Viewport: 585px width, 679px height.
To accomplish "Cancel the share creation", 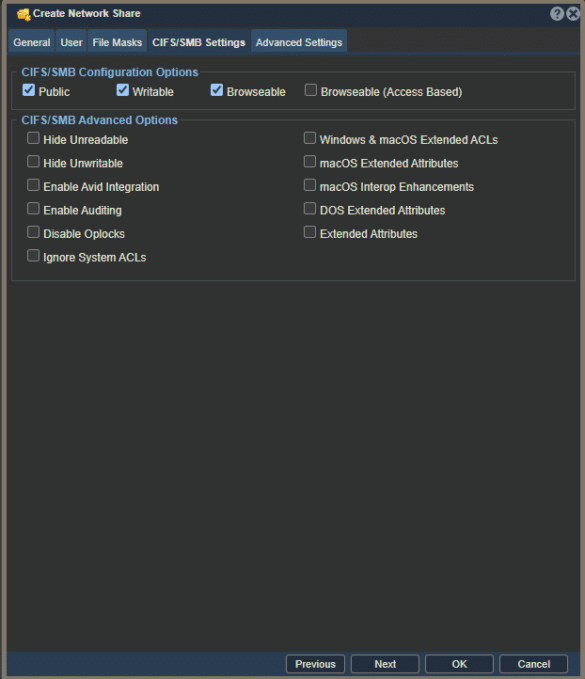I will pyautogui.click(x=533, y=664).
